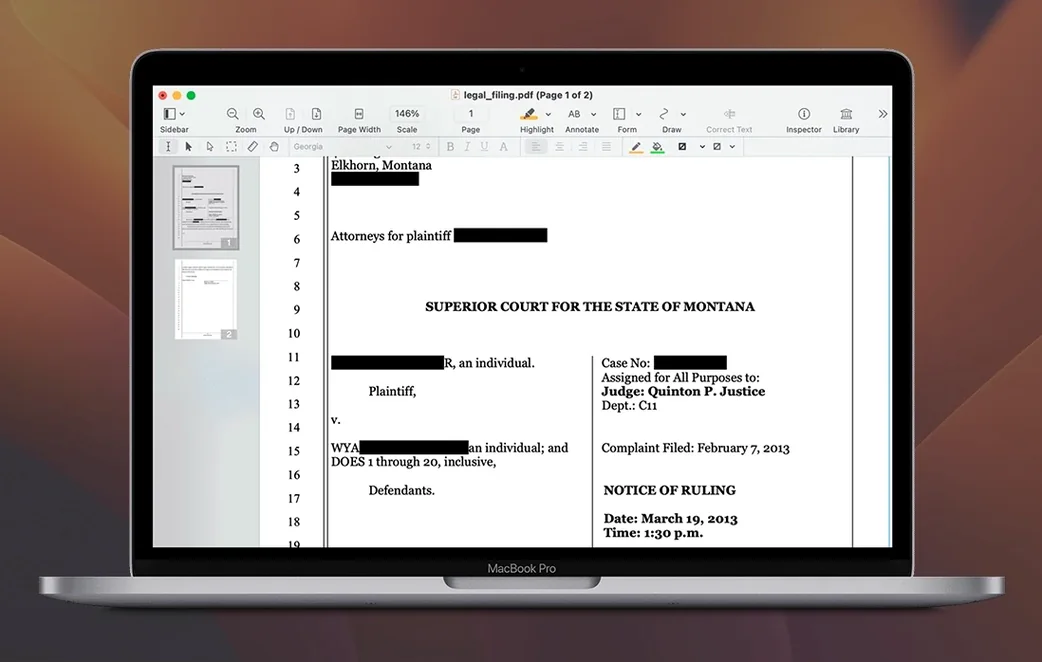Image resolution: width=1042 pixels, height=662 pixels.
Task: Open the first line style dropdown arrow
Action: click(702, 147)
